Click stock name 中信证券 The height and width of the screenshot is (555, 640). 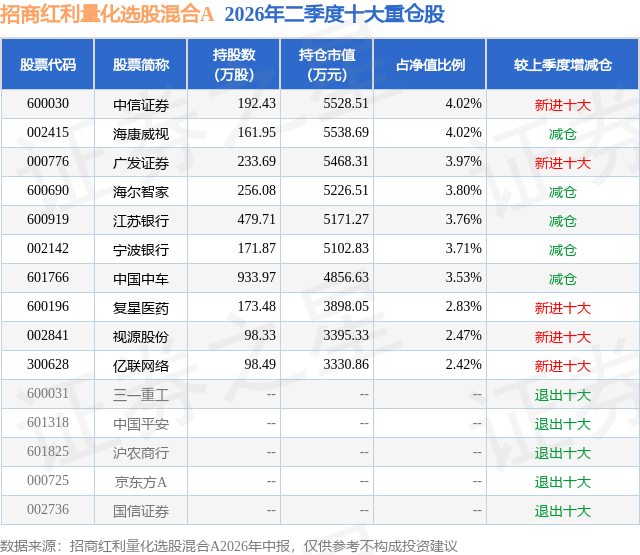[141, 105]
